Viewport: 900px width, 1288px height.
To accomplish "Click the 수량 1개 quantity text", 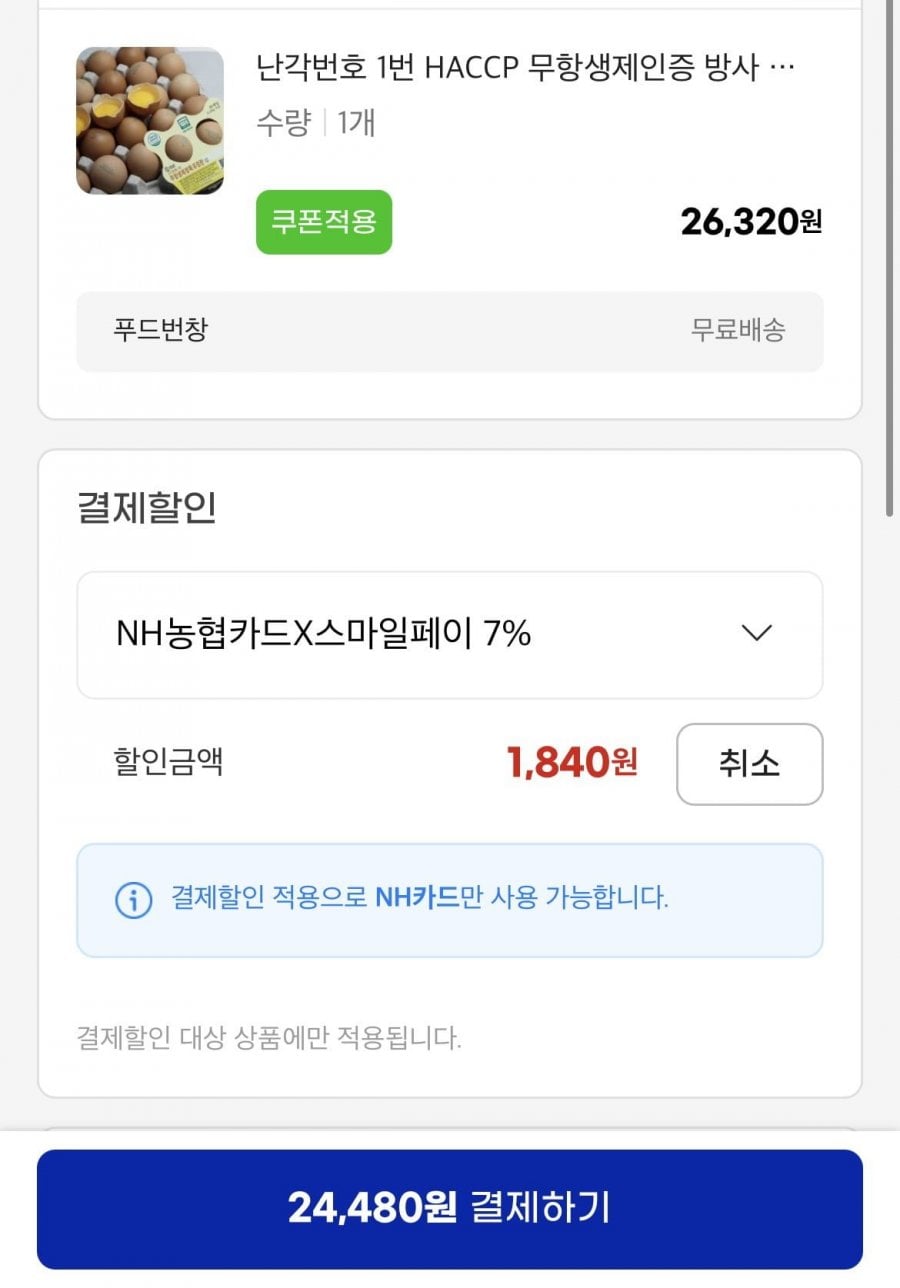I will tap(316, 123).
